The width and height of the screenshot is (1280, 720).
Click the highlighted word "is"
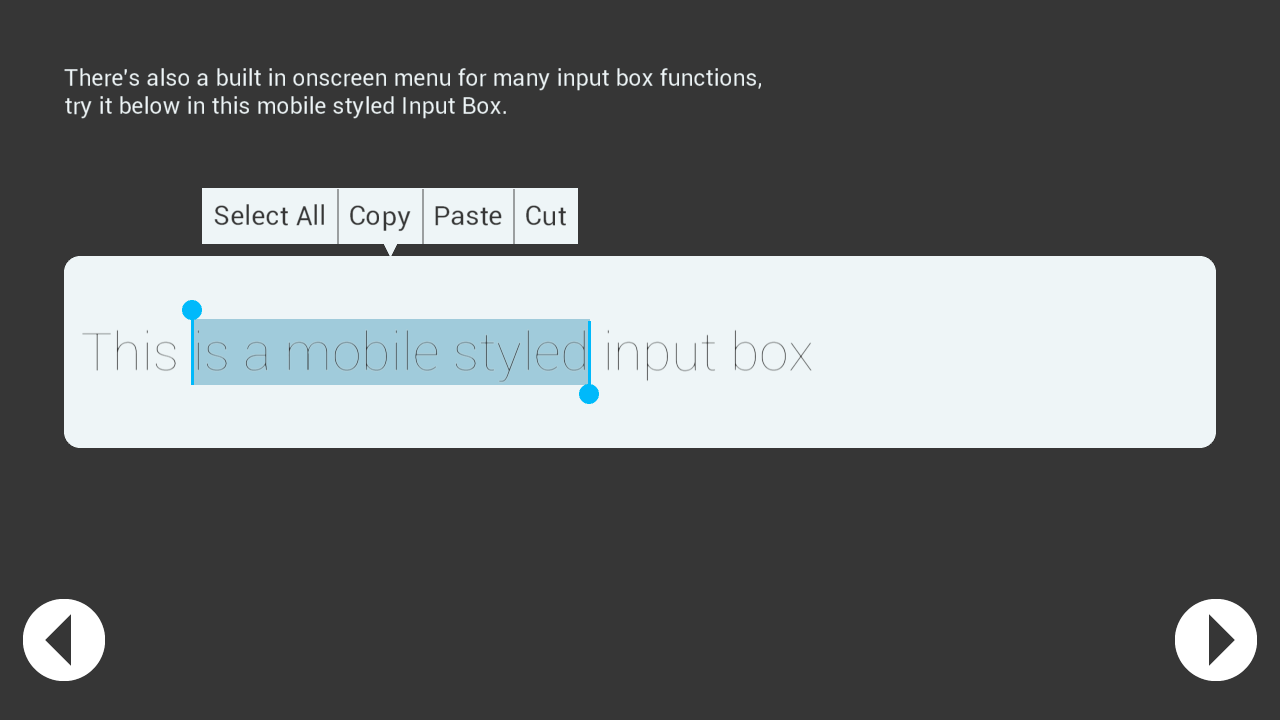212,352
